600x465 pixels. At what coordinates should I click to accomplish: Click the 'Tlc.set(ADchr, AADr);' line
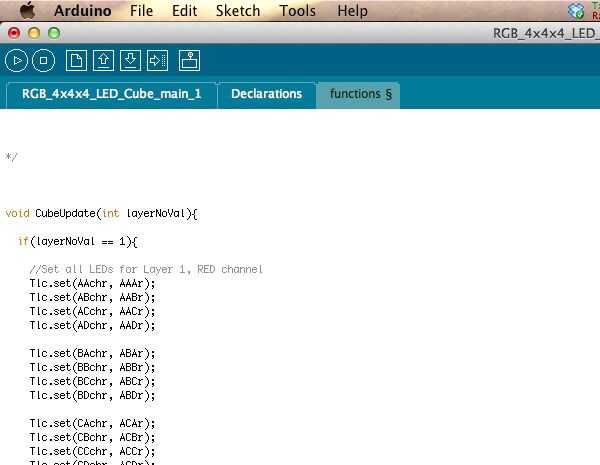tap(93, 325)
